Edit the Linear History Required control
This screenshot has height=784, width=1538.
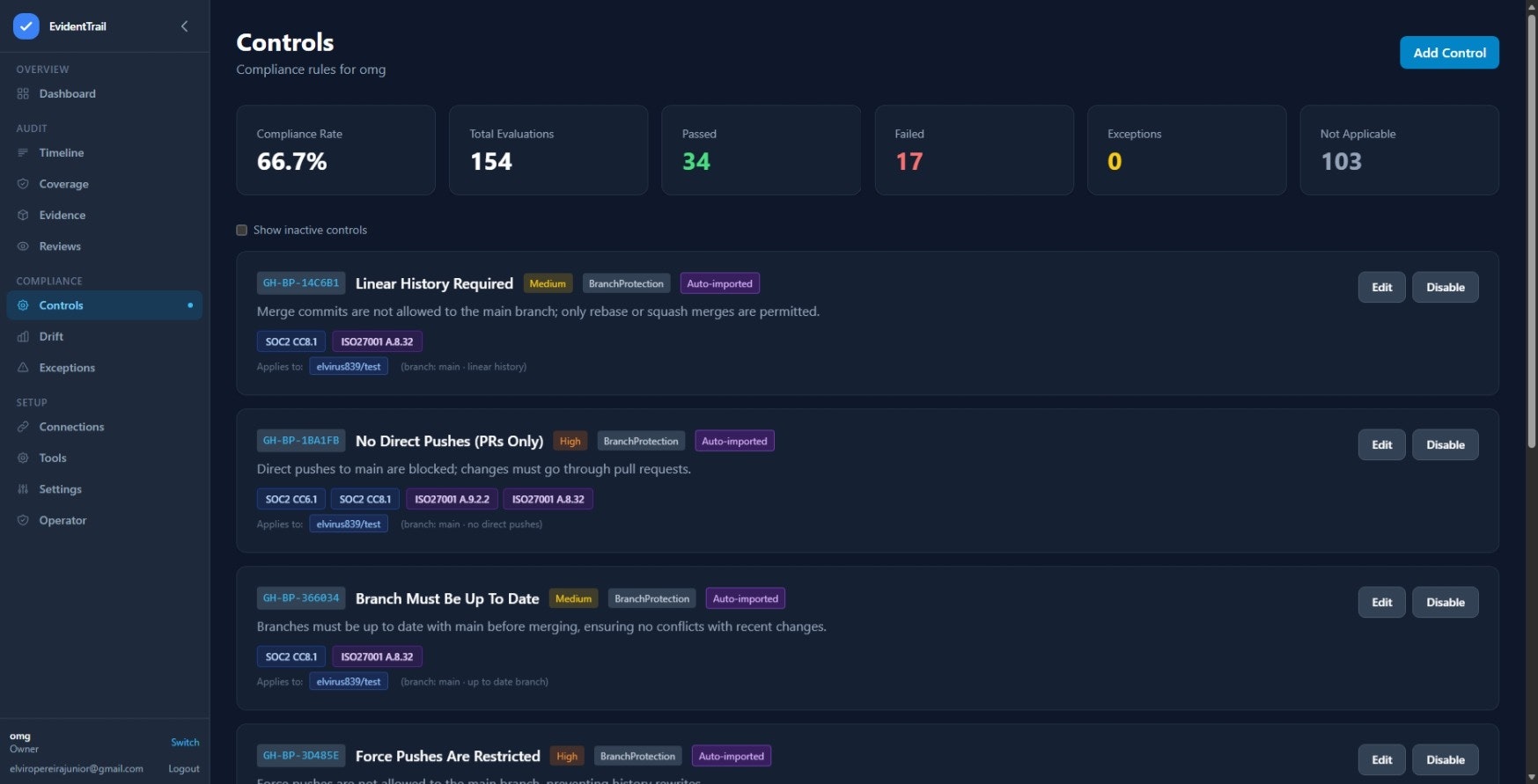[1381, 288]
